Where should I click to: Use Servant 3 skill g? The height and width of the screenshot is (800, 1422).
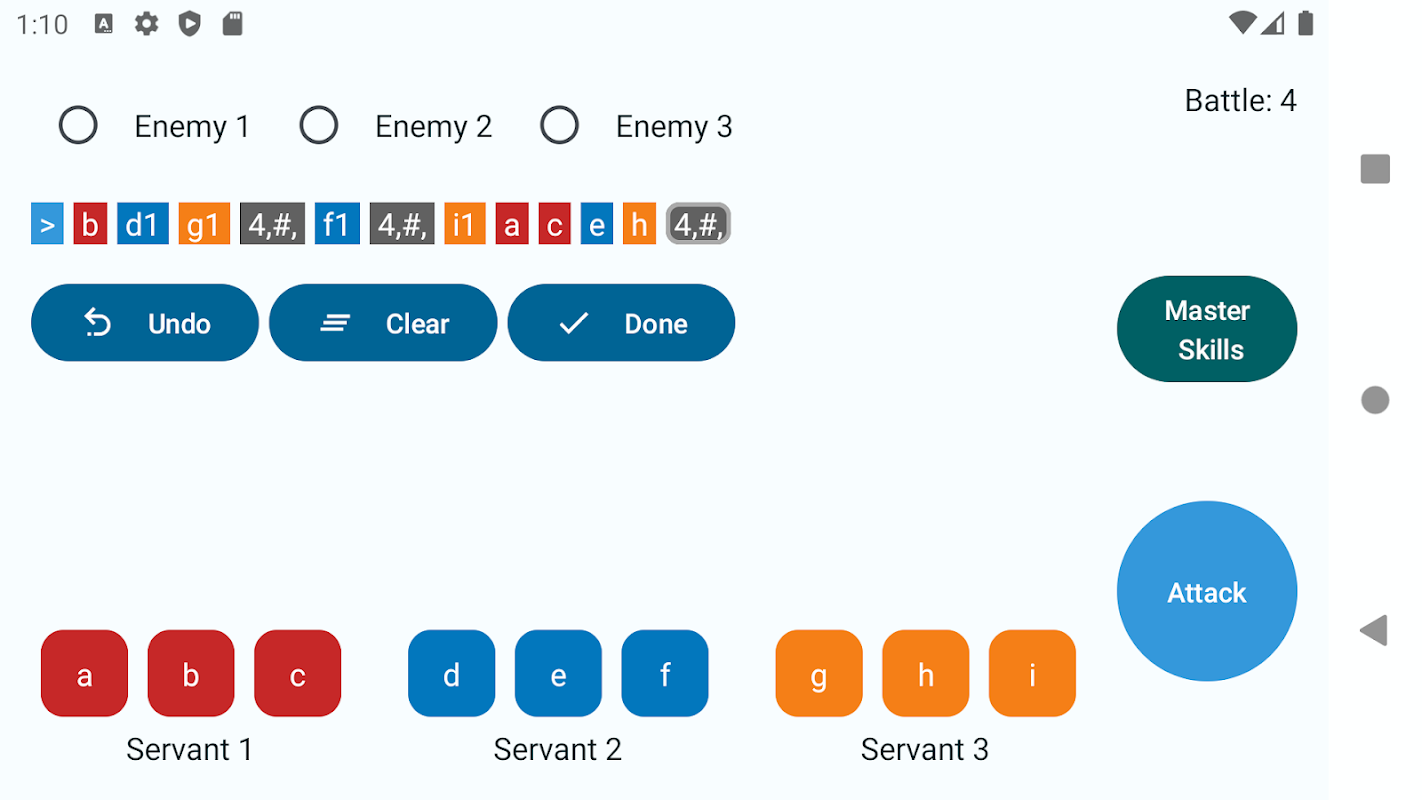click(819, 673)
